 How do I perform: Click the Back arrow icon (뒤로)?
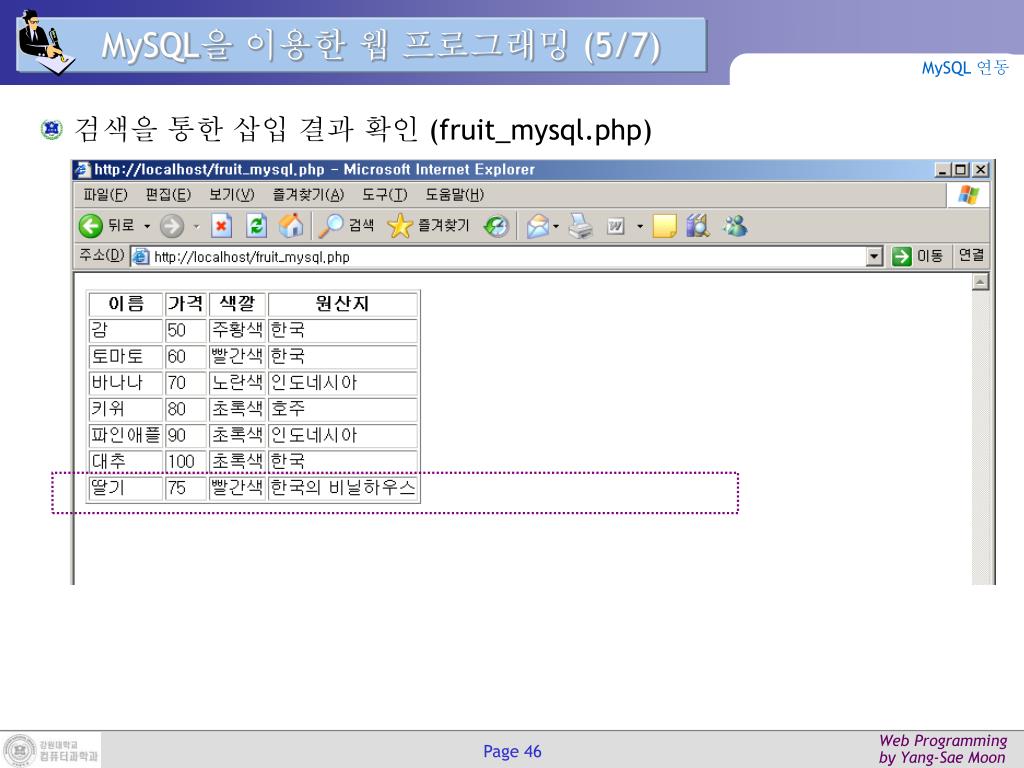tap(91, 226)
